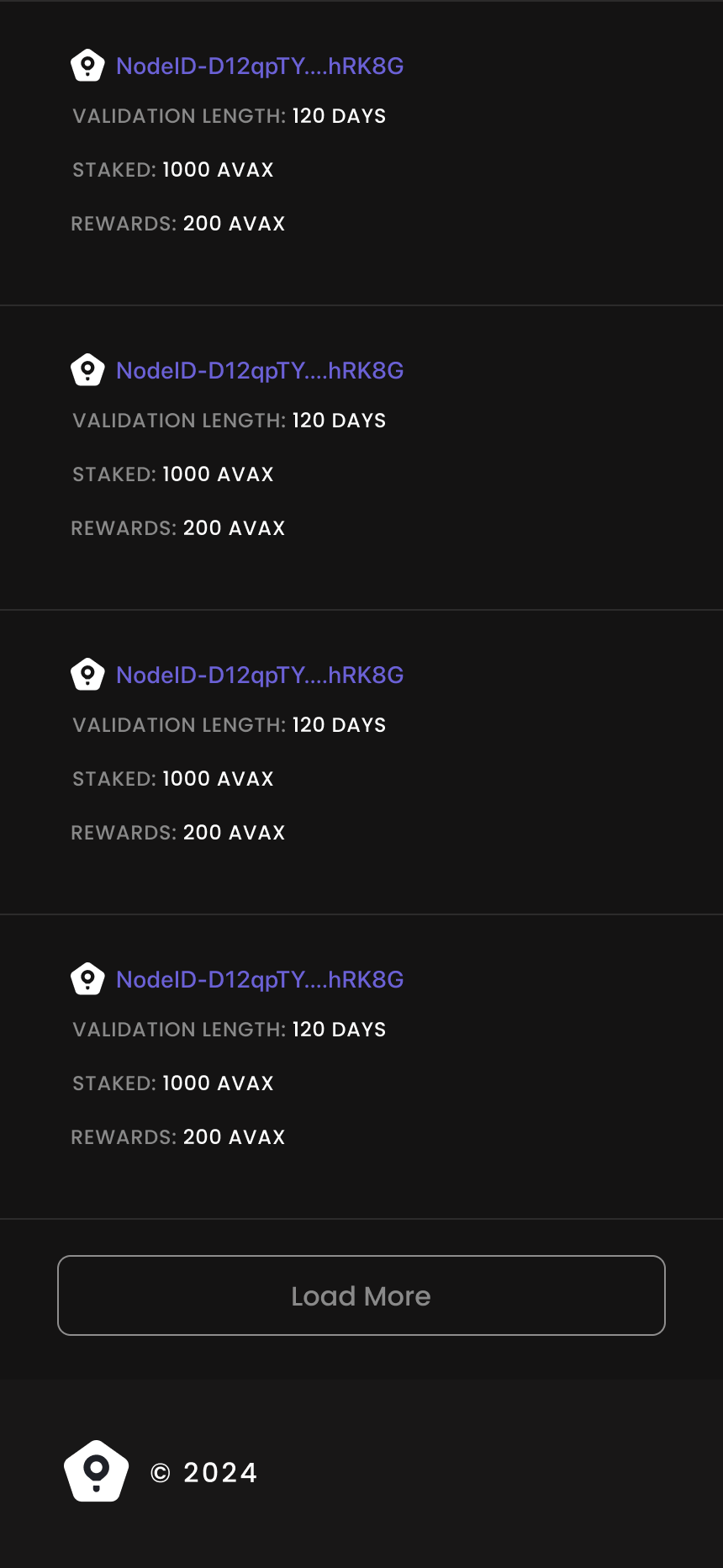Open the second NodeID-D12qpTY....hRK8G link
The width and height of the screenshot is (723, 1568).
click(260, 371)
